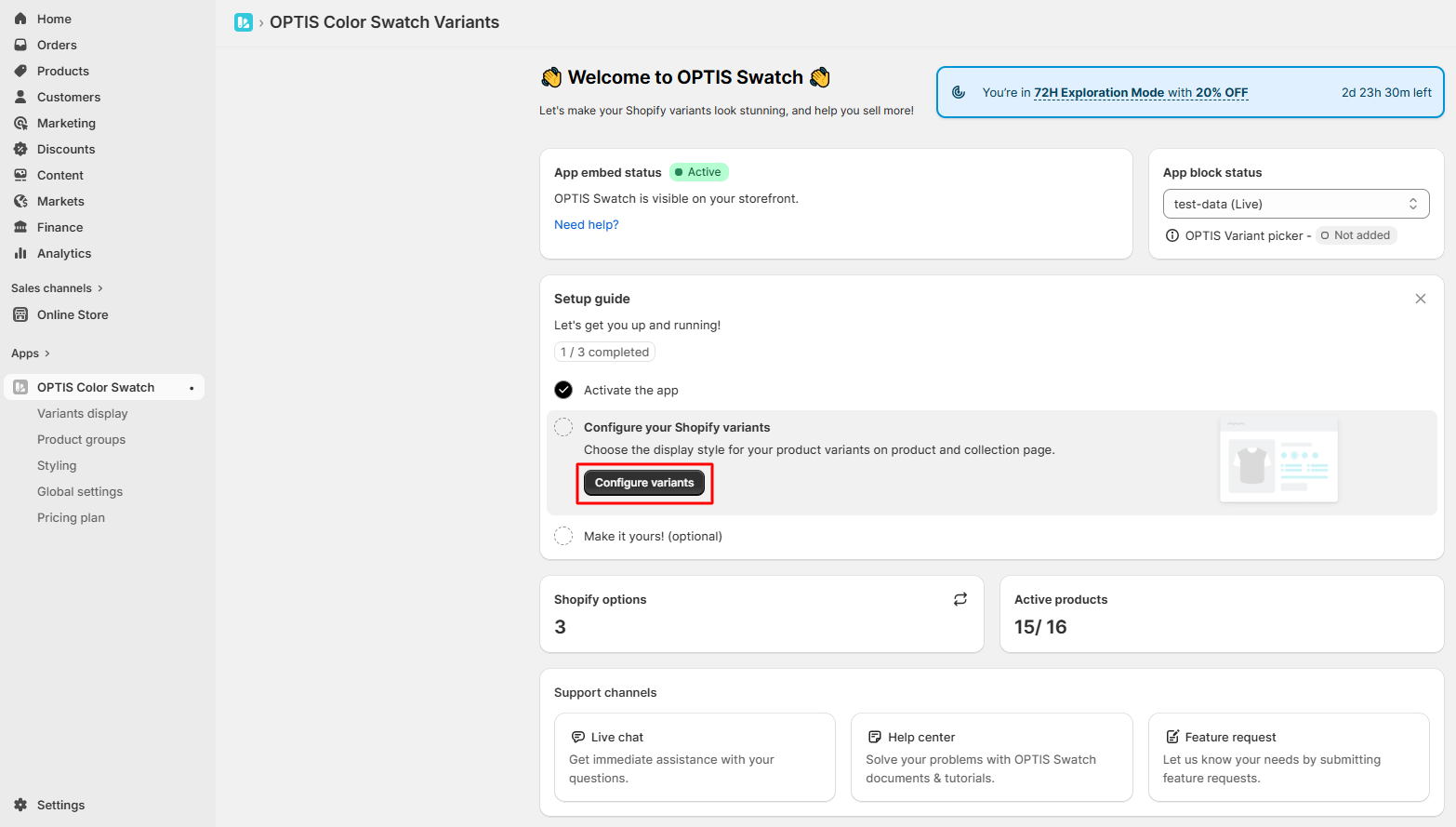Click the Marketing target icon
The height and width of the screenshot is (827, 1456).
[20, 123]
